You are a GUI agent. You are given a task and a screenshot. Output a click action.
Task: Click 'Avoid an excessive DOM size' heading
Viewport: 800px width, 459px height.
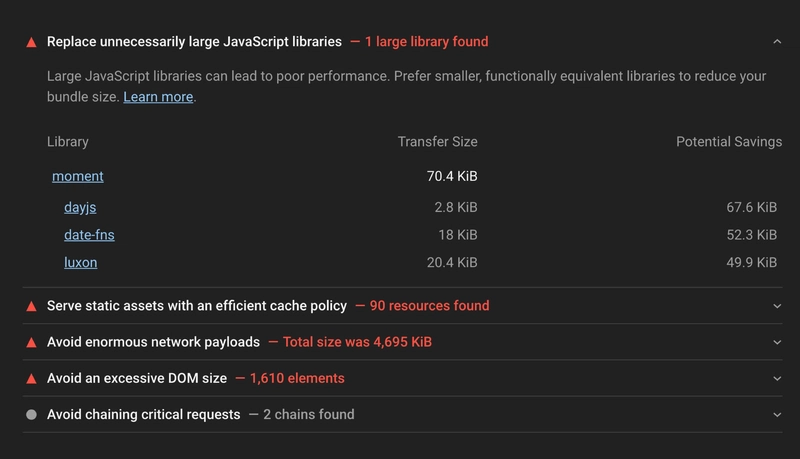(x=137, y=378)
